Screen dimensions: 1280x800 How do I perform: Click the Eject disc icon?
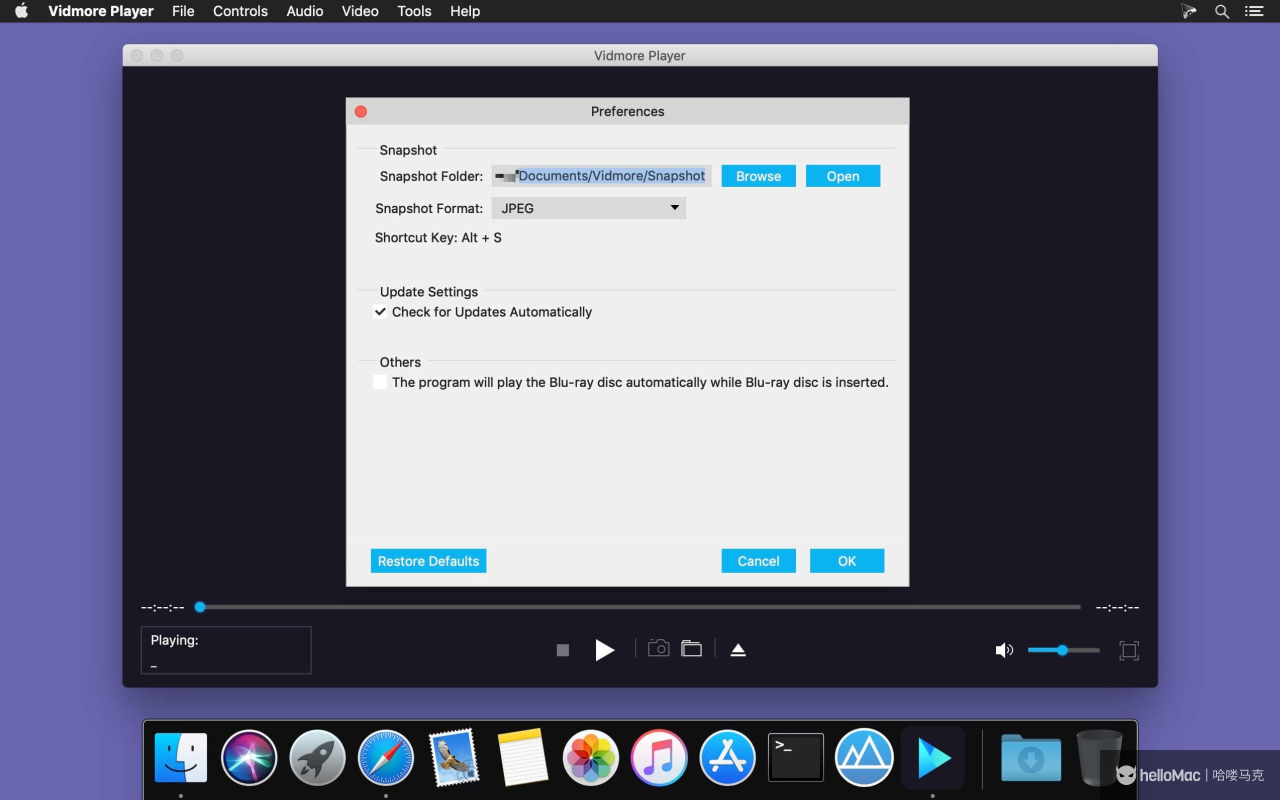click(738, 650)
